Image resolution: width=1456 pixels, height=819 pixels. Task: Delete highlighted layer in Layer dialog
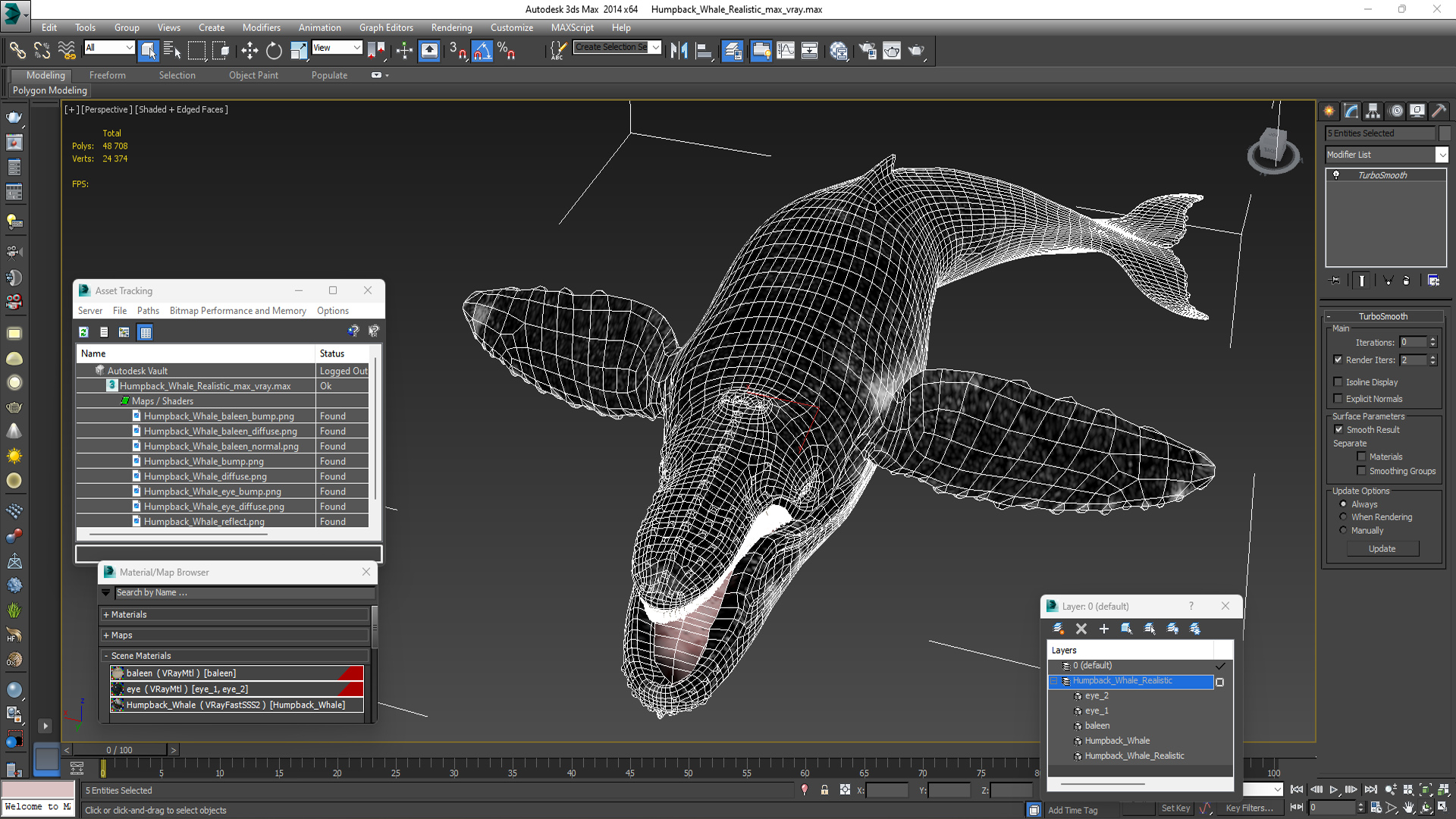point(1081,629)
